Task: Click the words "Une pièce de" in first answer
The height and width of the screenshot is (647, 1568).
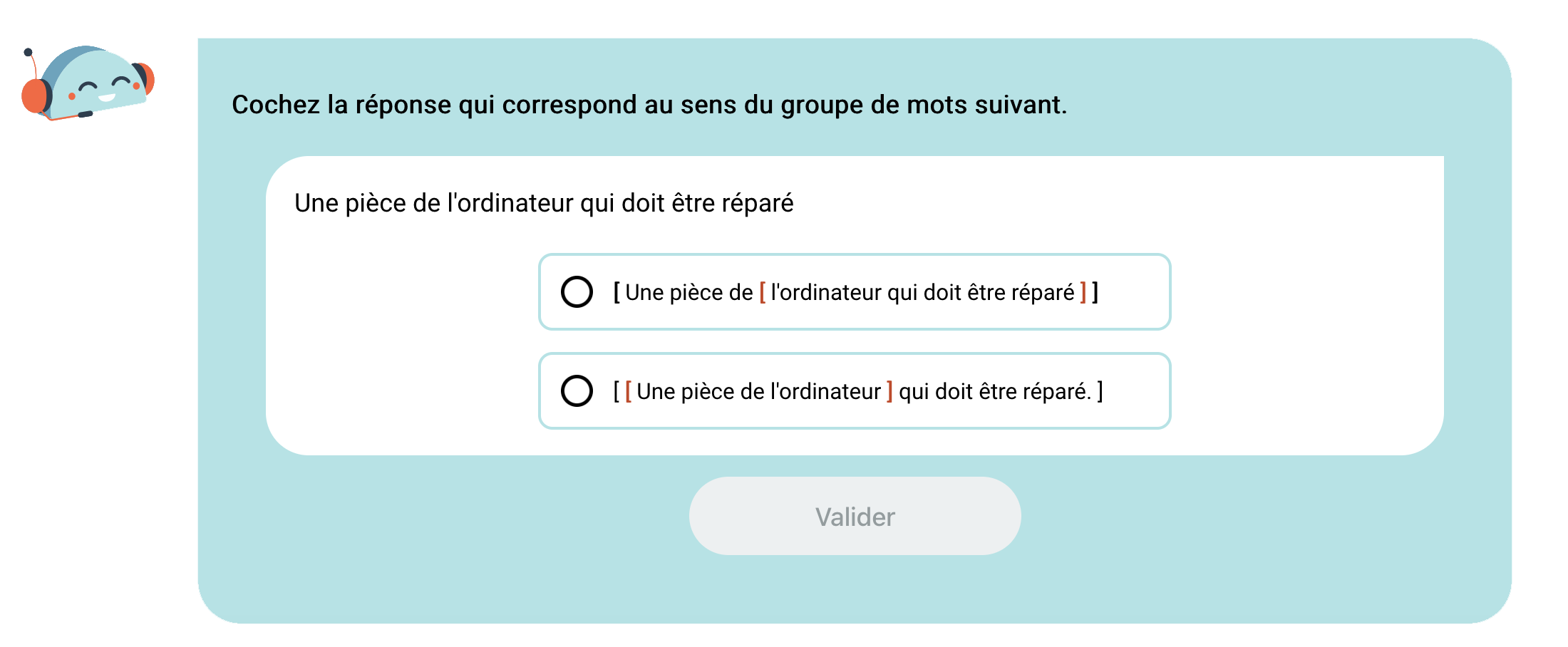Action: [x=688, y=292]
